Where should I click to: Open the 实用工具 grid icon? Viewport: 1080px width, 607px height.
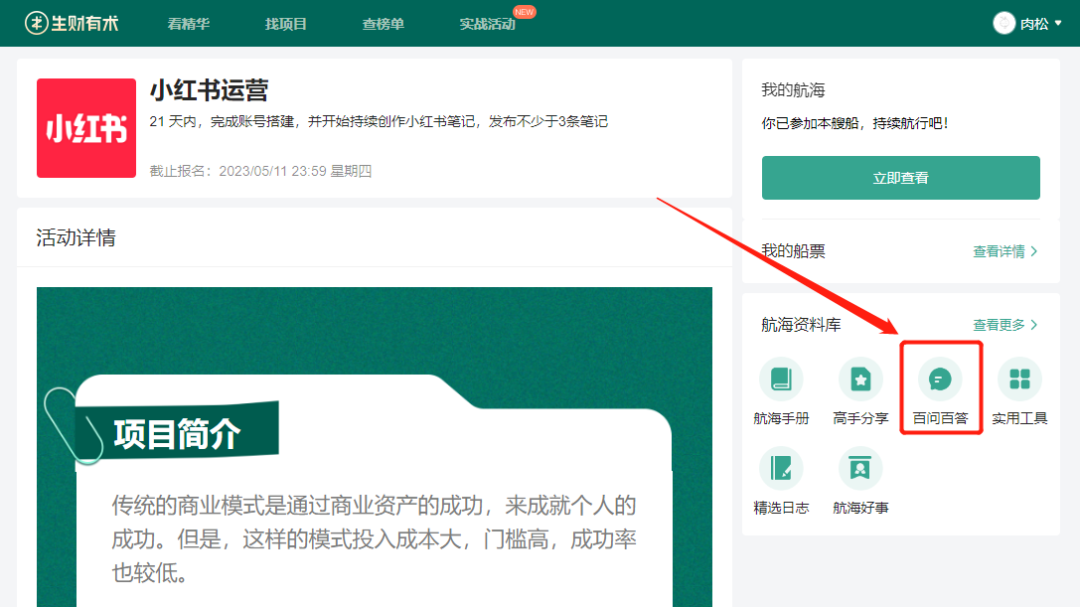1019,379
